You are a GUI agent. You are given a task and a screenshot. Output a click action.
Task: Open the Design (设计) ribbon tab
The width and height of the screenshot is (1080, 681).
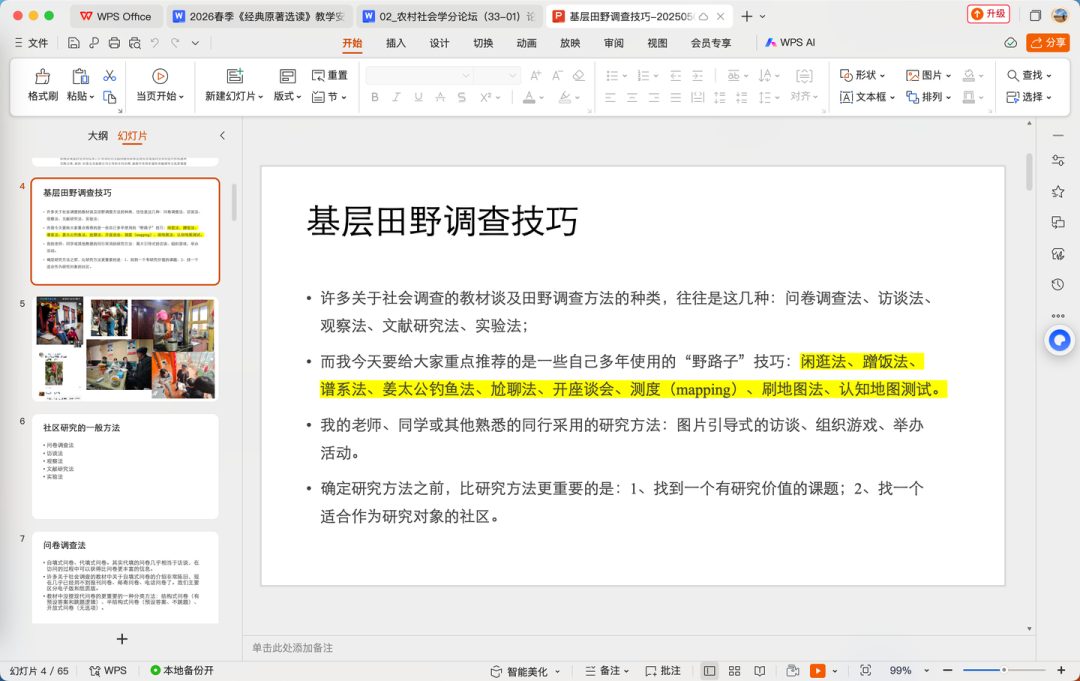click(439, 43)
